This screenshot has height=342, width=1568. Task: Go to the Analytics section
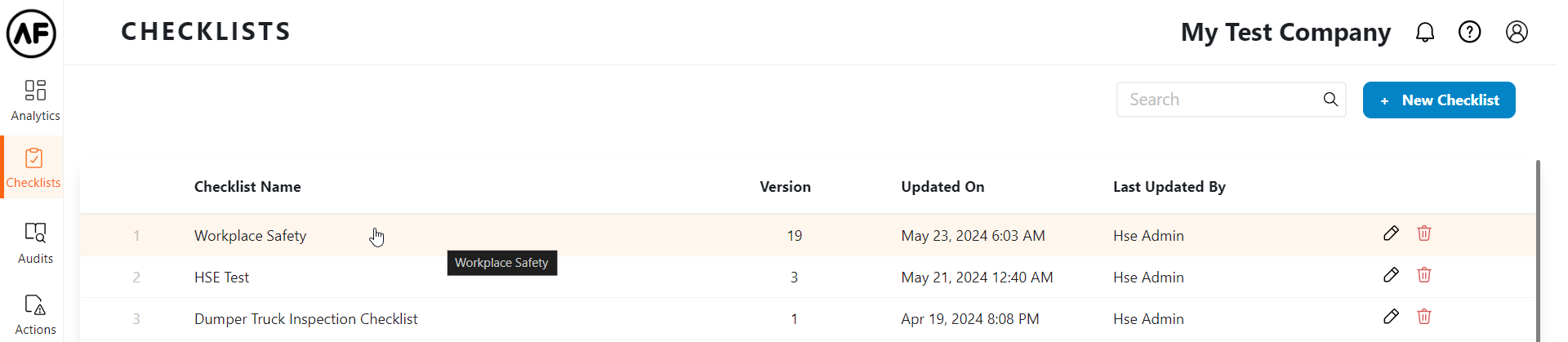[35, 100]
